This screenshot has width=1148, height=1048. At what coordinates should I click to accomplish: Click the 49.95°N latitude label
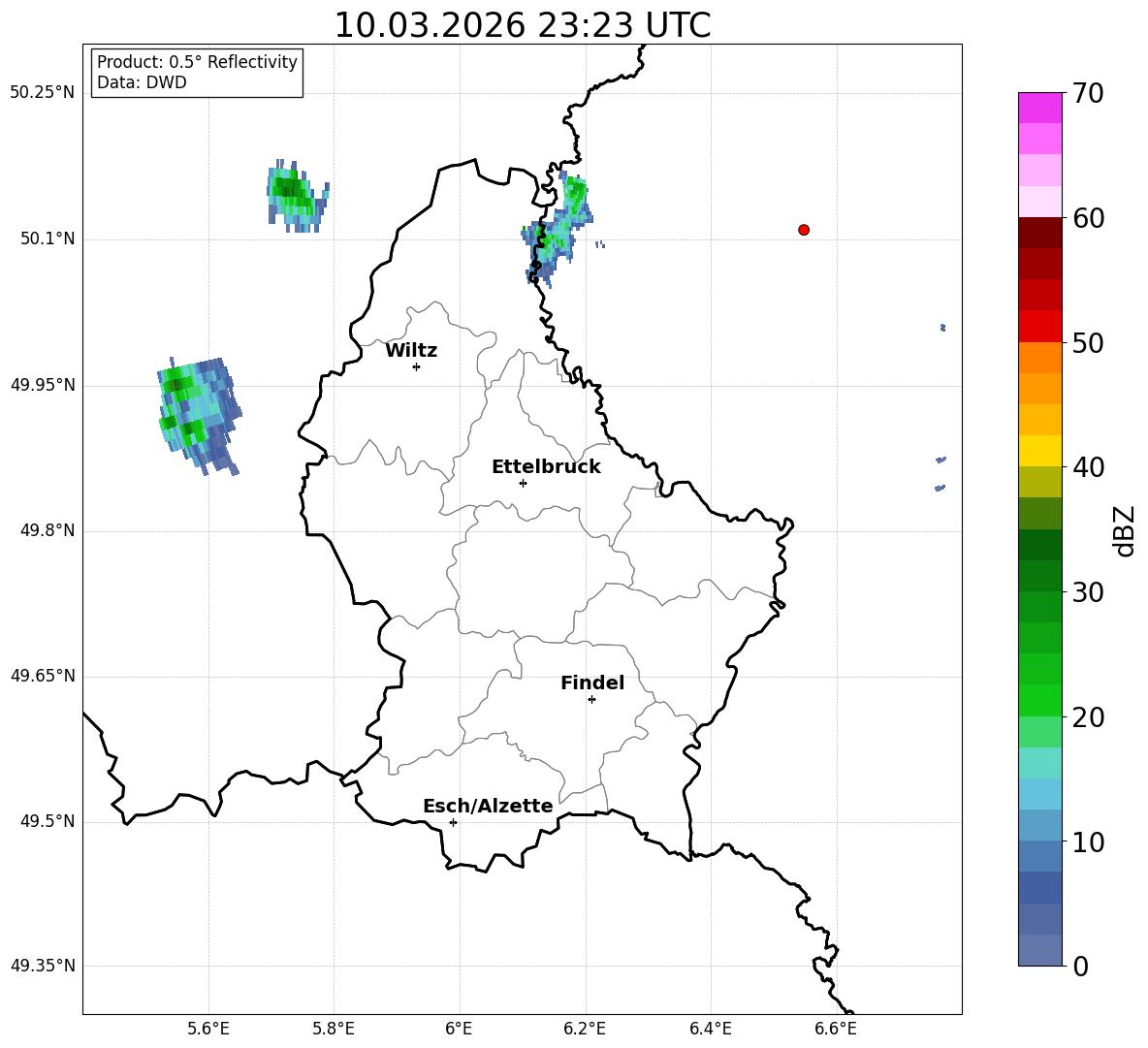click(43, 385)
